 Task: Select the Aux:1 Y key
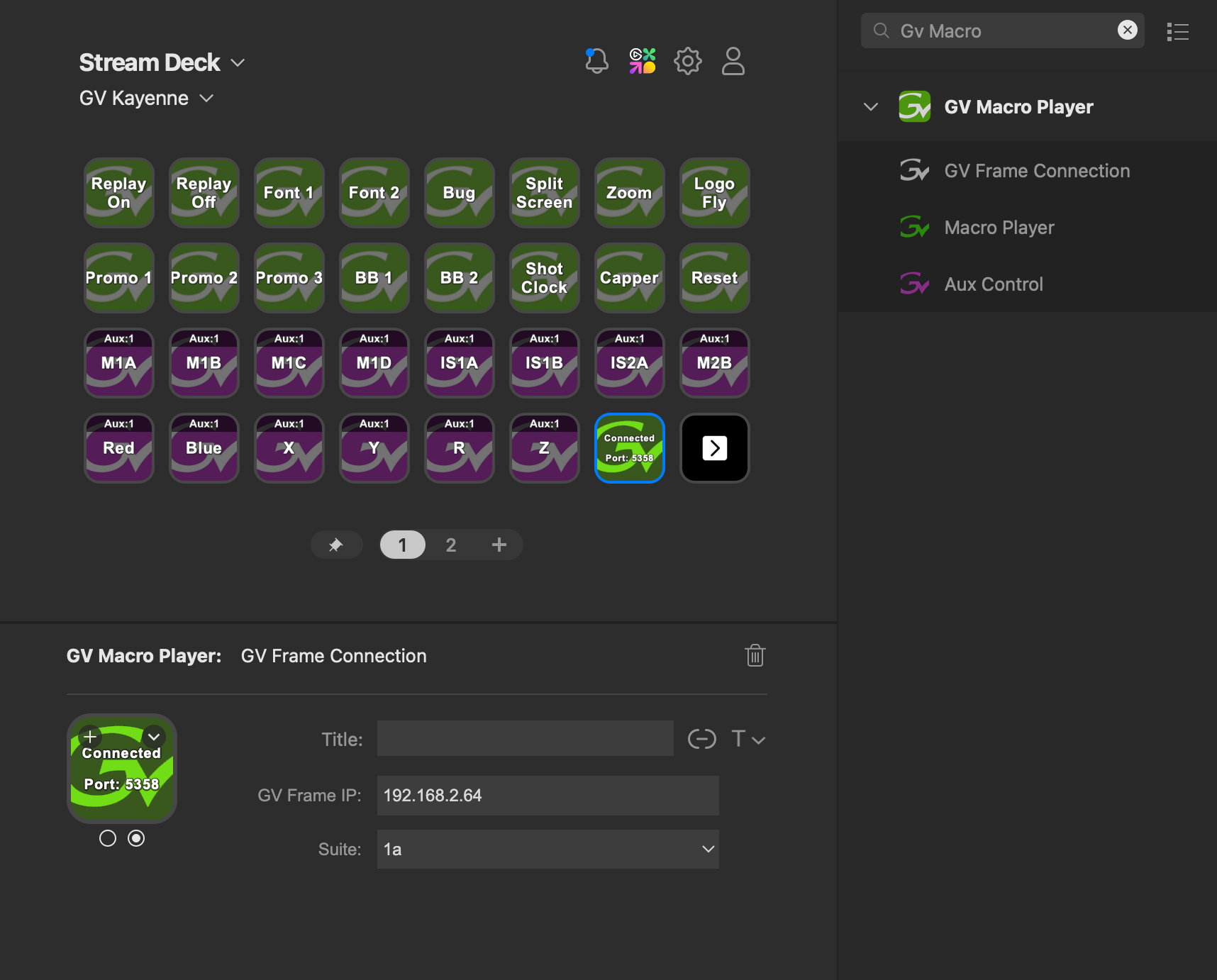(x=374, y=448)
